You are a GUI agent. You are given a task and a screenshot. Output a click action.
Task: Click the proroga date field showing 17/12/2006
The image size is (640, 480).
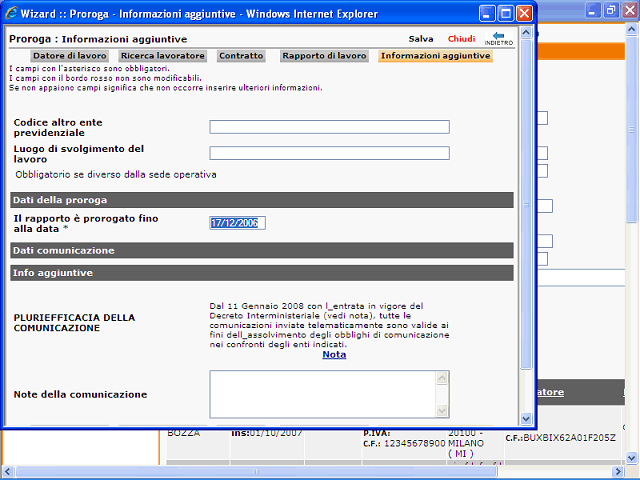coord(237,223)
